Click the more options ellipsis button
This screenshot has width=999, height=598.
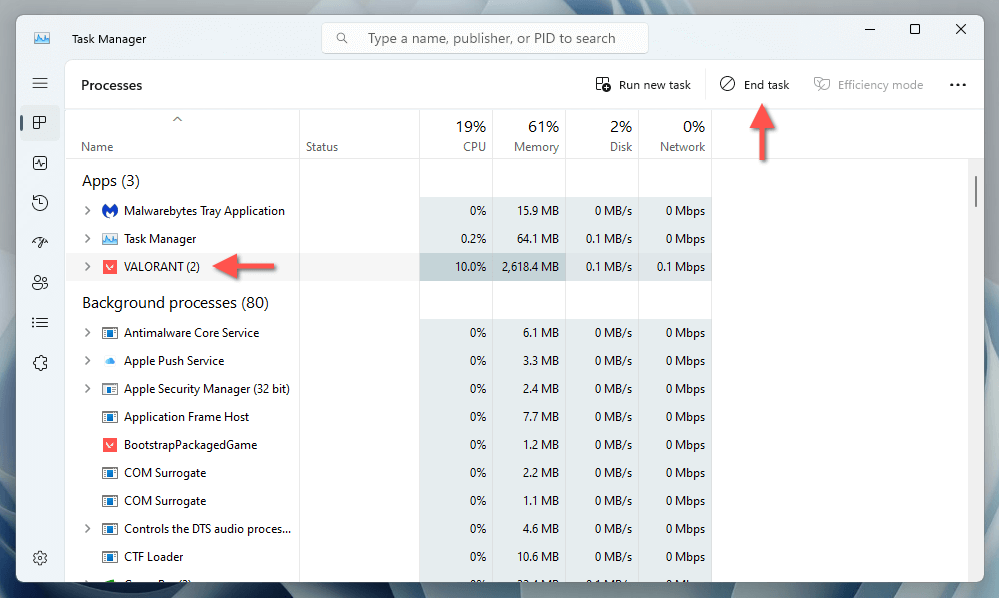click(x=957, y=85)
